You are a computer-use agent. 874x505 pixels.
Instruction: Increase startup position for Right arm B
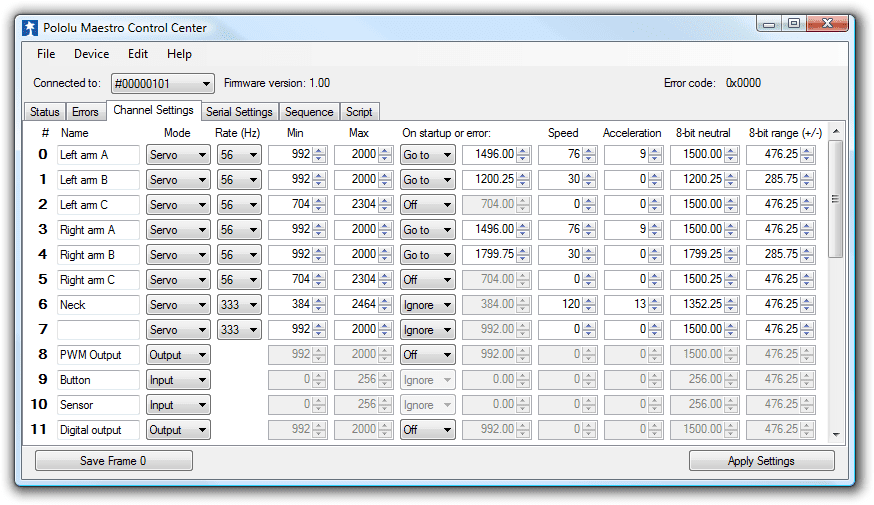(523, 251)
